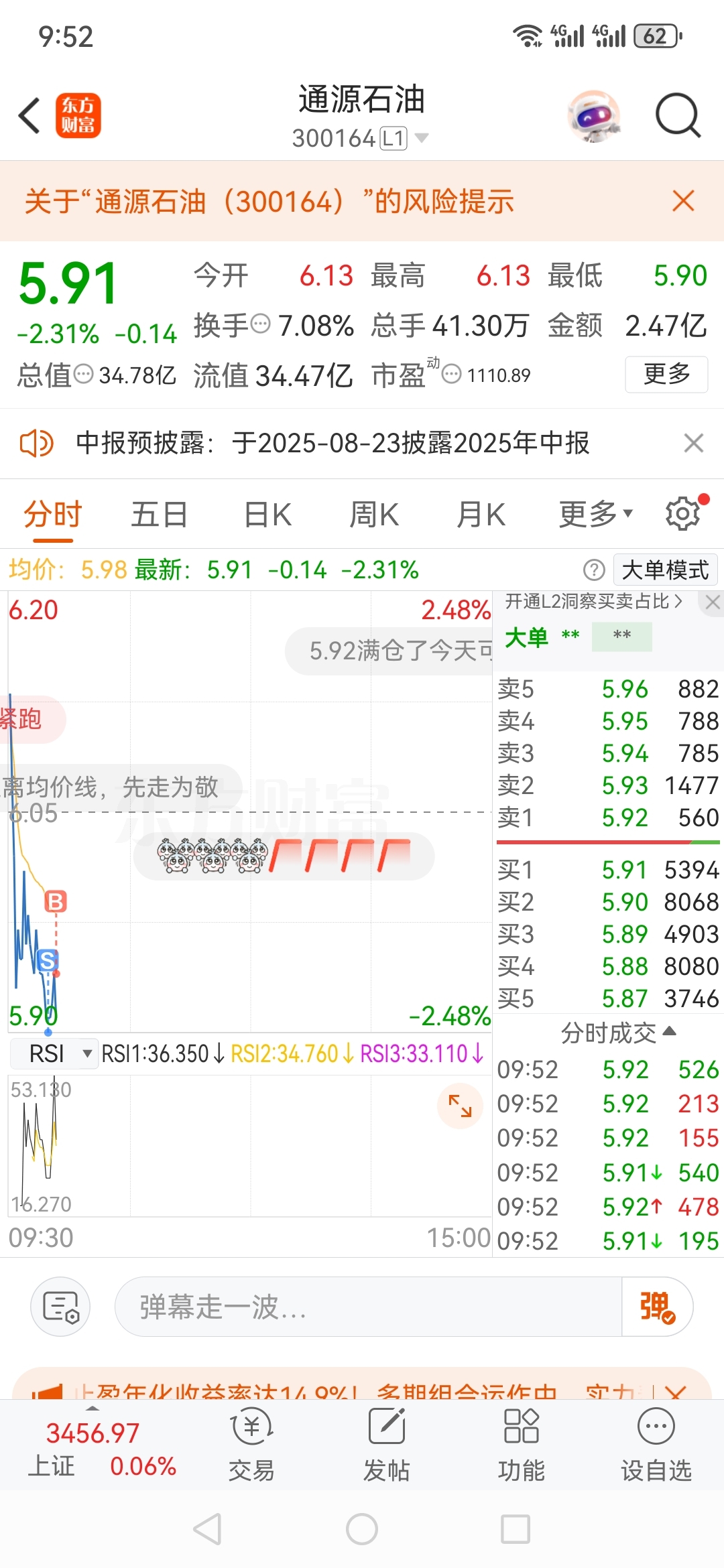Tap the back arrow icon

coord(29,116)
